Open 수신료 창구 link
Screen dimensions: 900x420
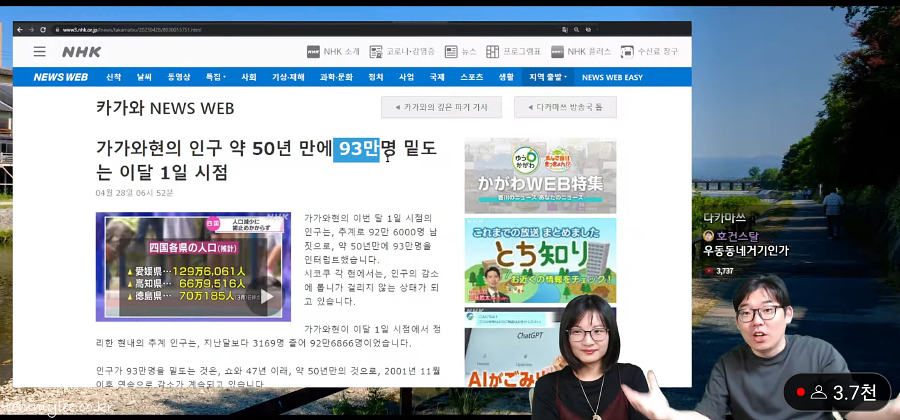point(649,52)
